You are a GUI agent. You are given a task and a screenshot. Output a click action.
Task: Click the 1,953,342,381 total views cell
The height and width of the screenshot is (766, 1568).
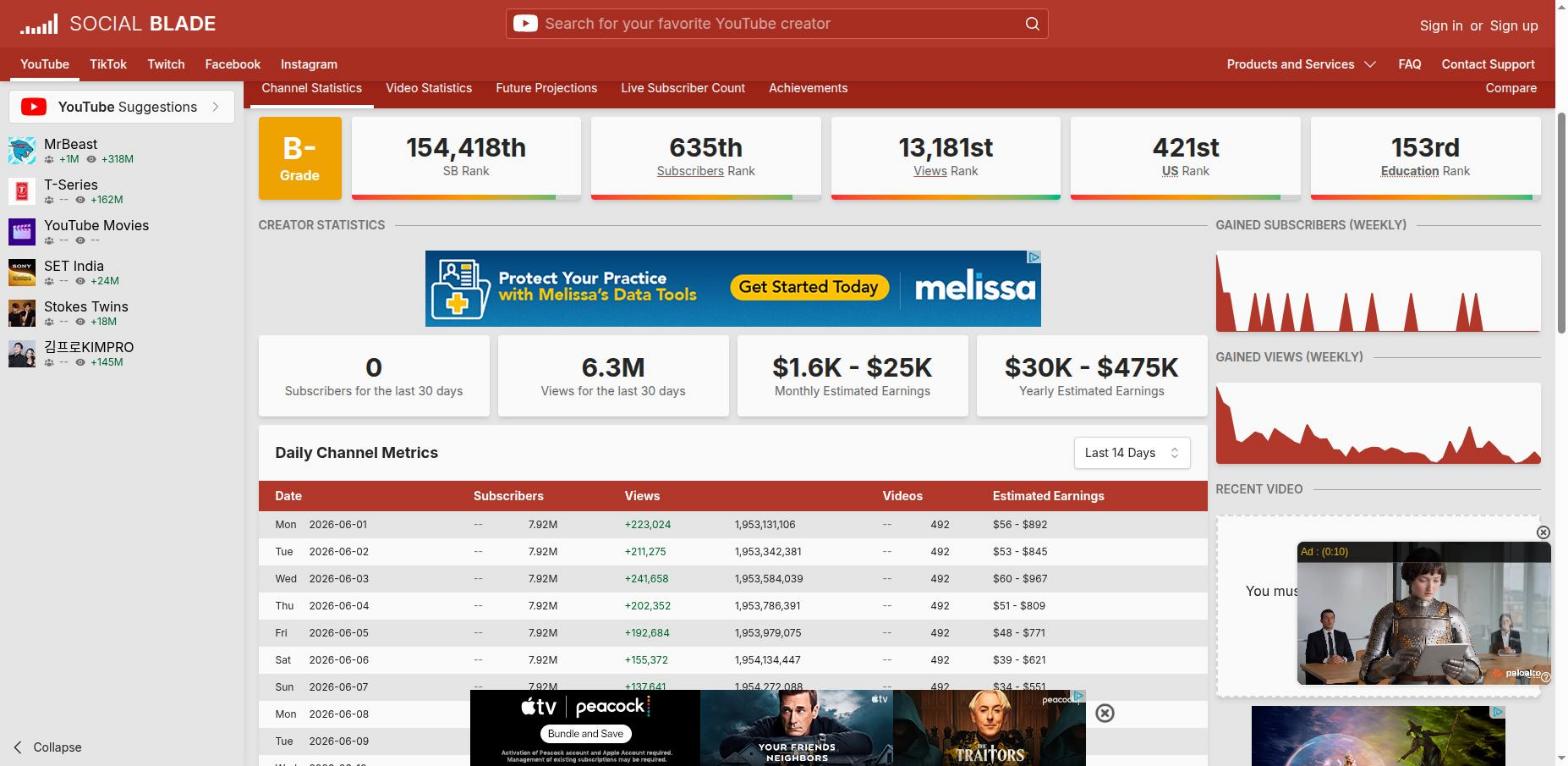pyautogui.click(x=768, y=551)
